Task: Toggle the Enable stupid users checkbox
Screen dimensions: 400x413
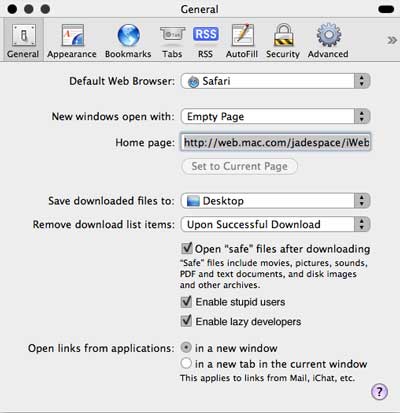Action: [x=186, y=302]
